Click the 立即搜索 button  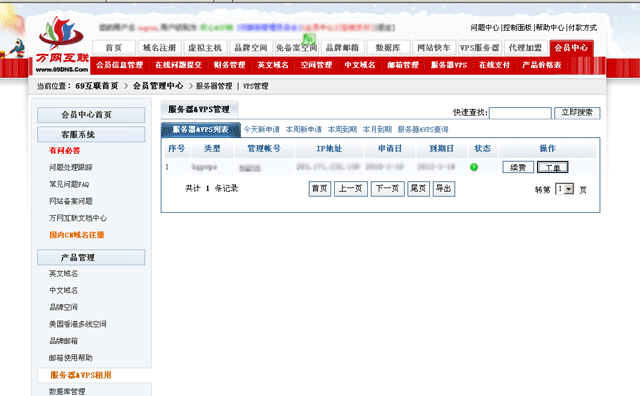pos(577,113)
